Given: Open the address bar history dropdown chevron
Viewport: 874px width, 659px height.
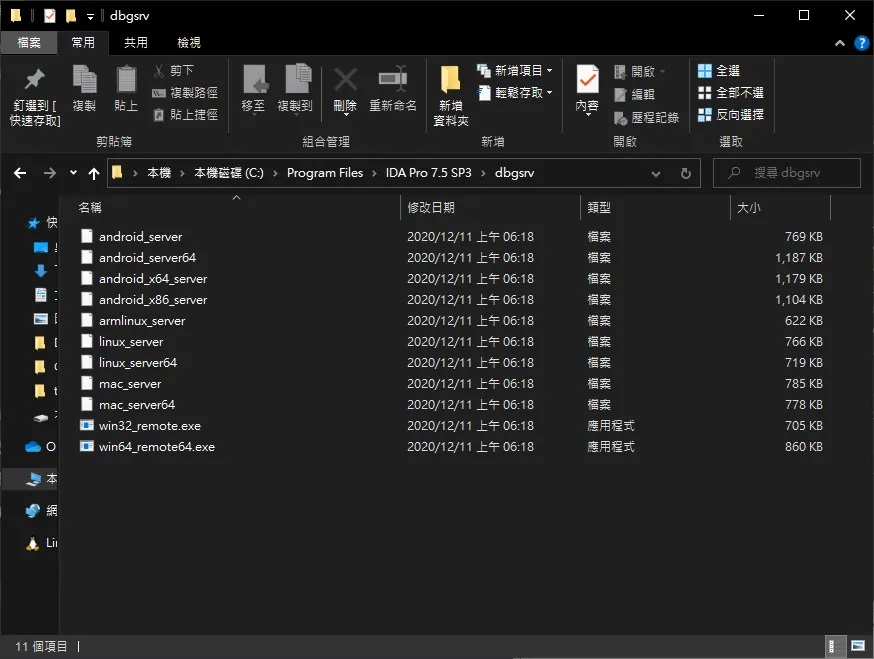Looking at the screenshot, I should pos(656,174).
